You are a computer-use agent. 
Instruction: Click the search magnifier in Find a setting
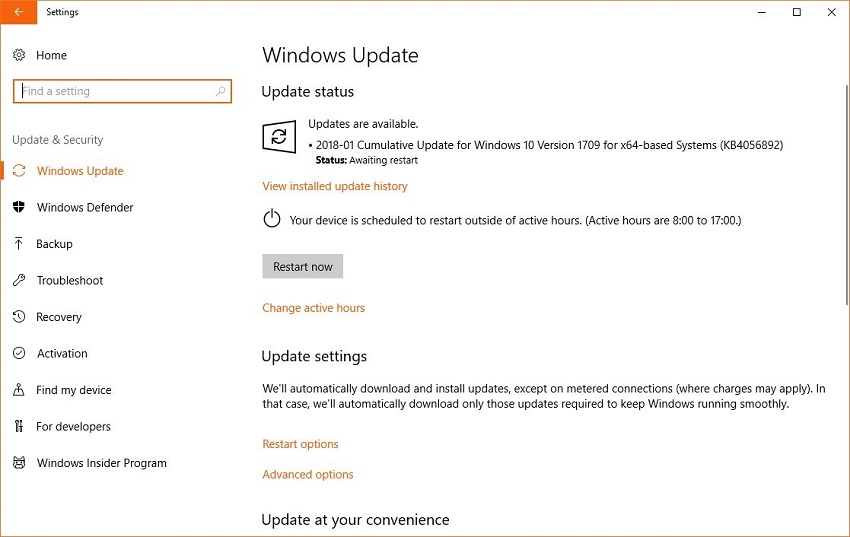click(220, 91)
